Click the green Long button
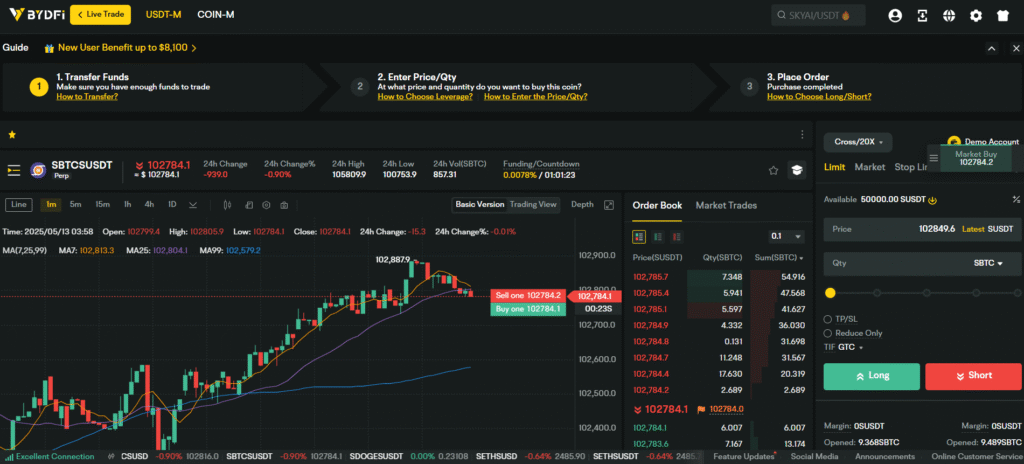Viewport: 1024px width, 464px height. tap(871, 376)
